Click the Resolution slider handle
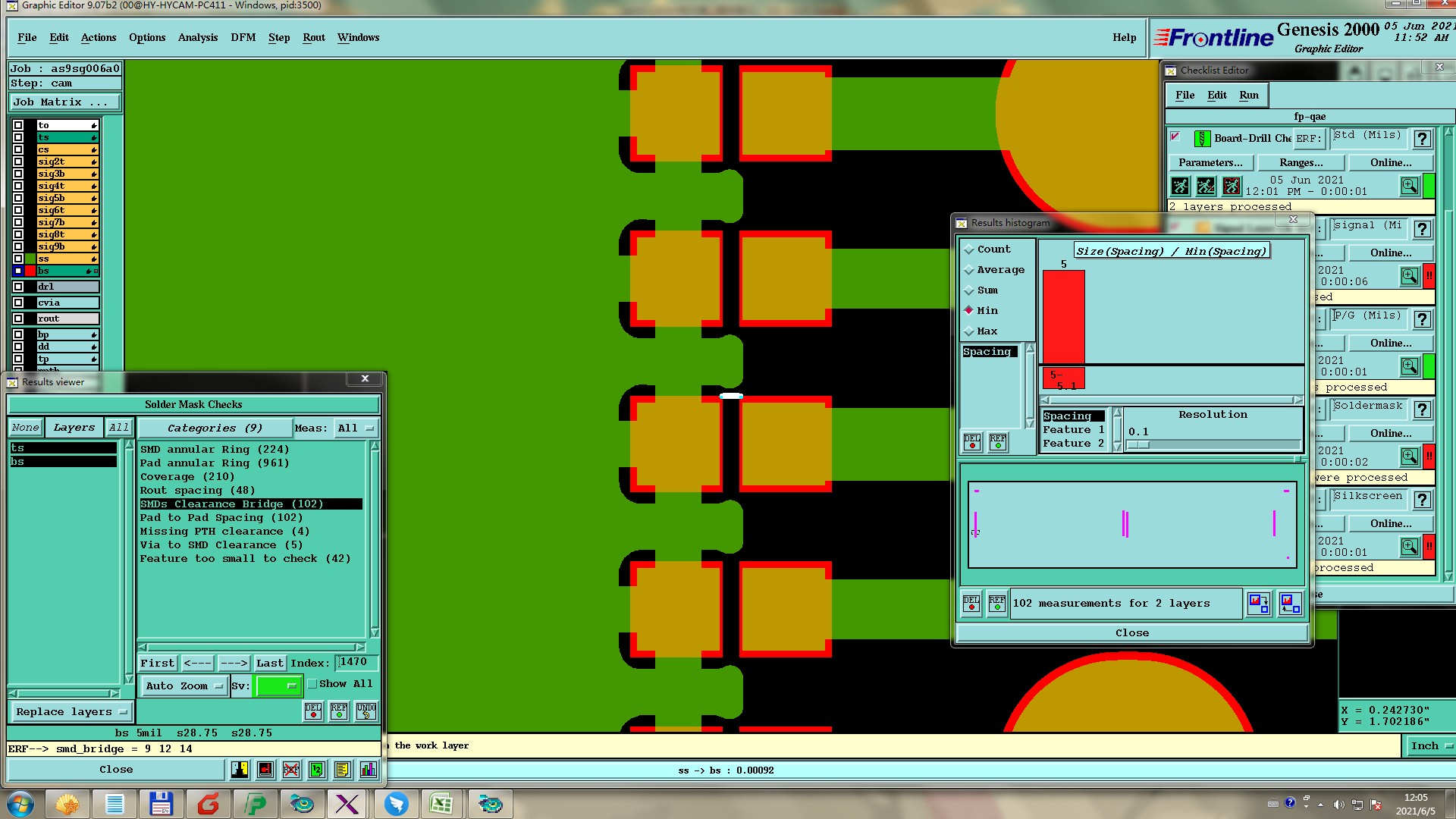Viewport: 1456px width, 819px height. (x=1137, y=445)
